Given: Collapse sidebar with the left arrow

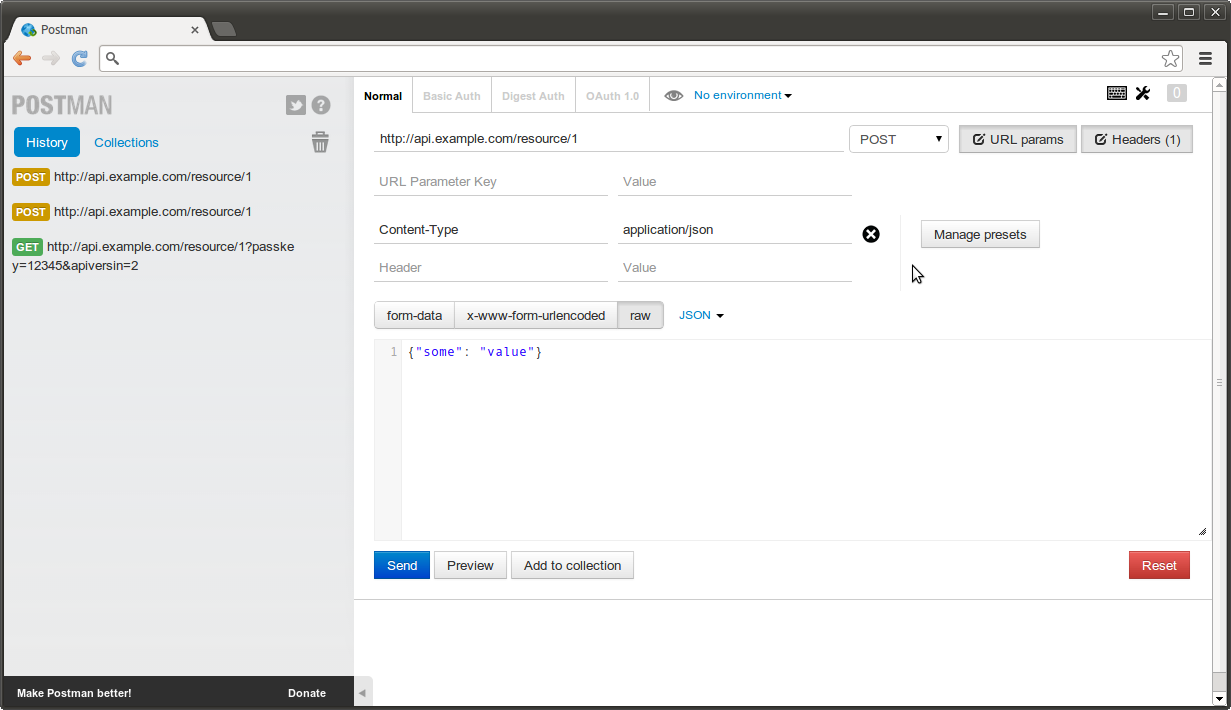Looking at the screenshot, I should 363,692.
